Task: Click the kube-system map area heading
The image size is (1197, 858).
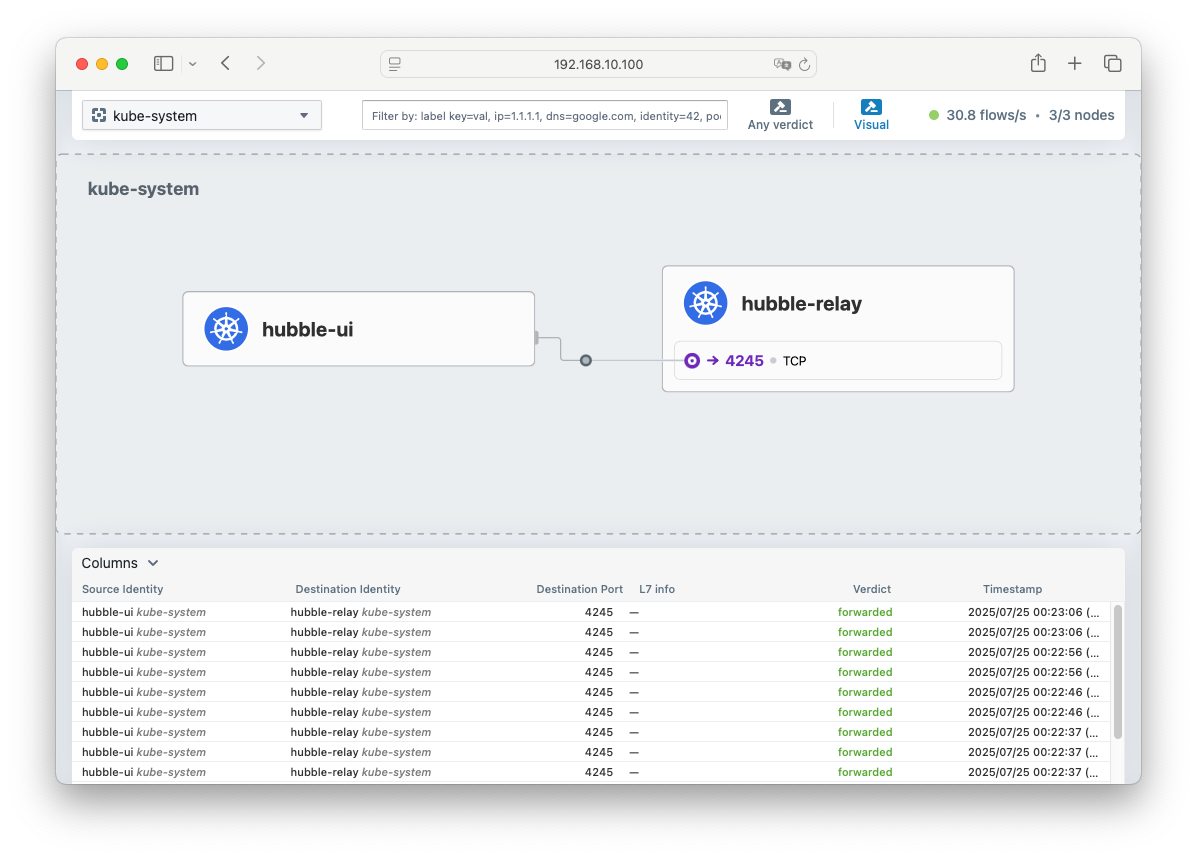Action: pos(144,189)
